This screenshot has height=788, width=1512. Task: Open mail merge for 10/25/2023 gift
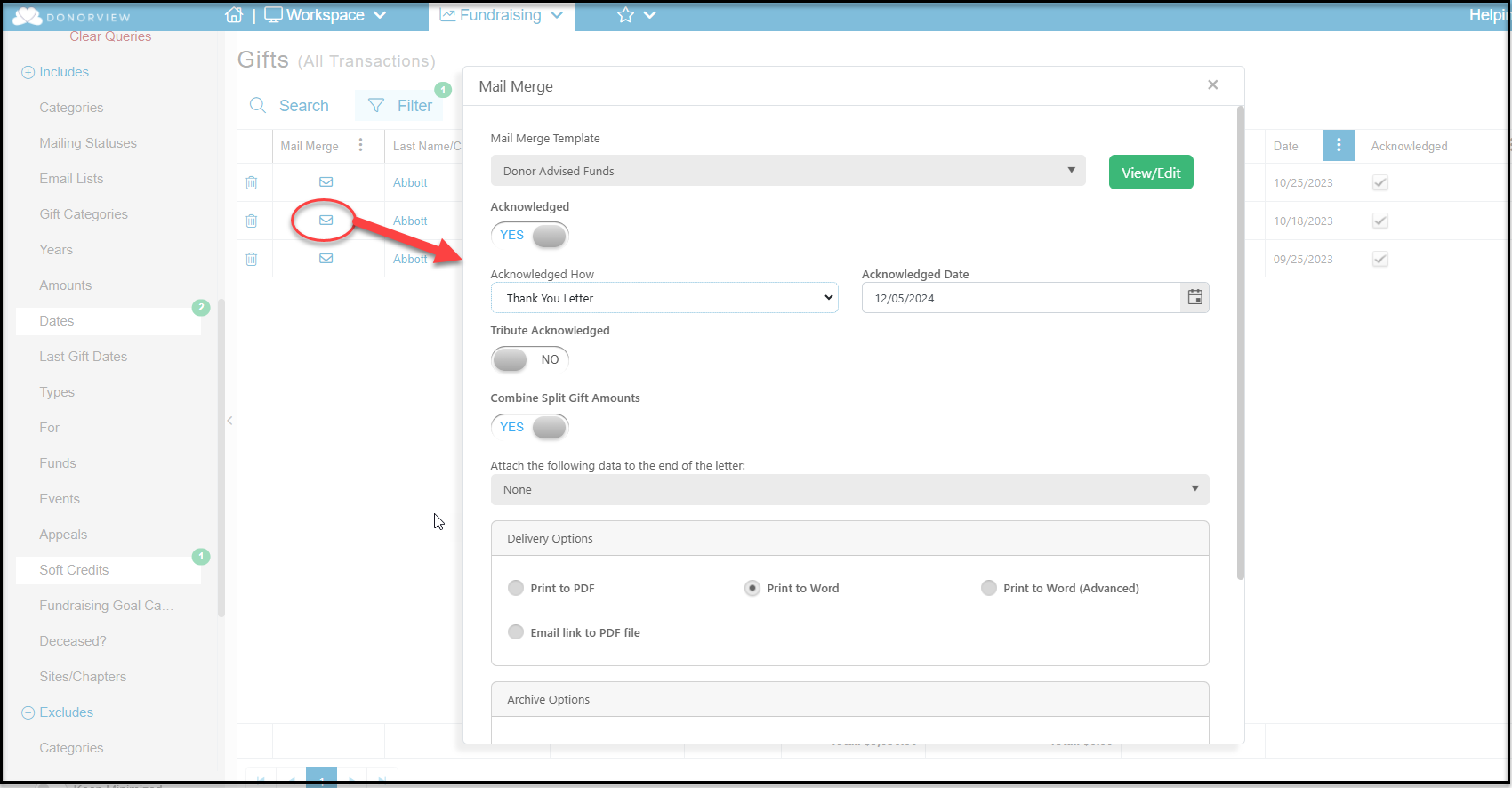pos(326,181)
